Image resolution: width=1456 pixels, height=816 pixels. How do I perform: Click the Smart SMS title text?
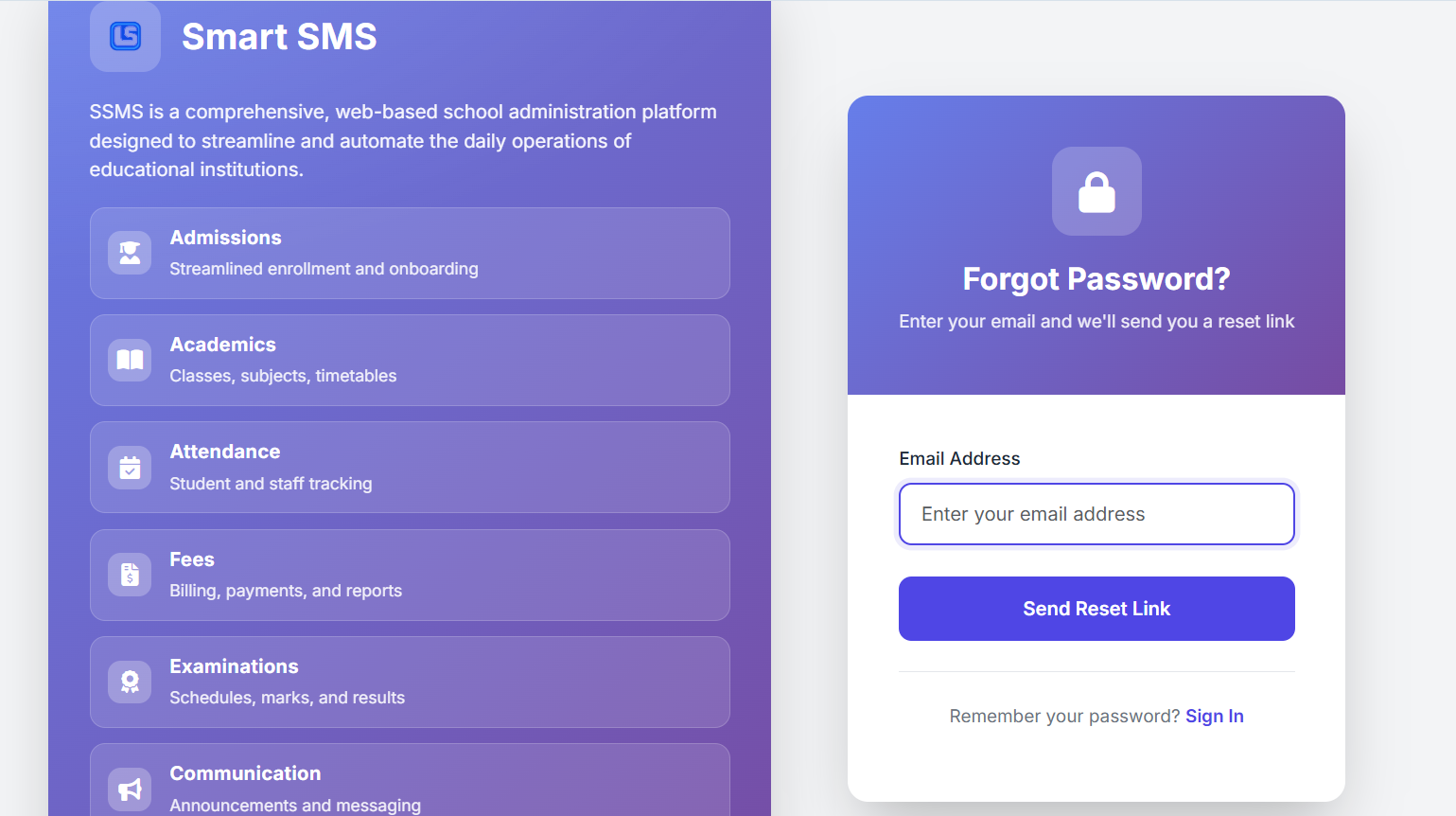(x=279, y=37)
